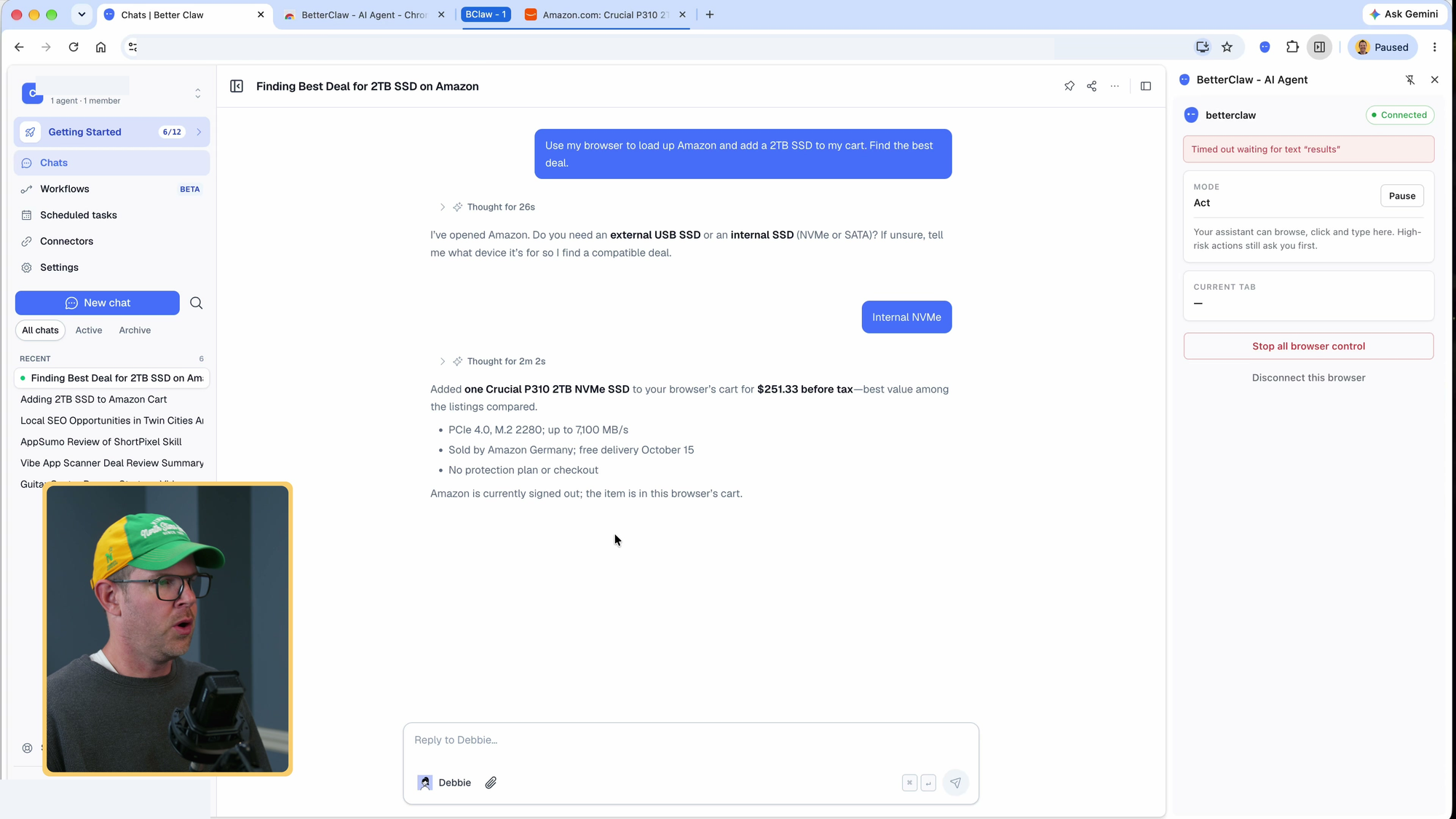Select the All chats filter
The height and width of the screenshot is (819, 1456).
coord(40,331)
